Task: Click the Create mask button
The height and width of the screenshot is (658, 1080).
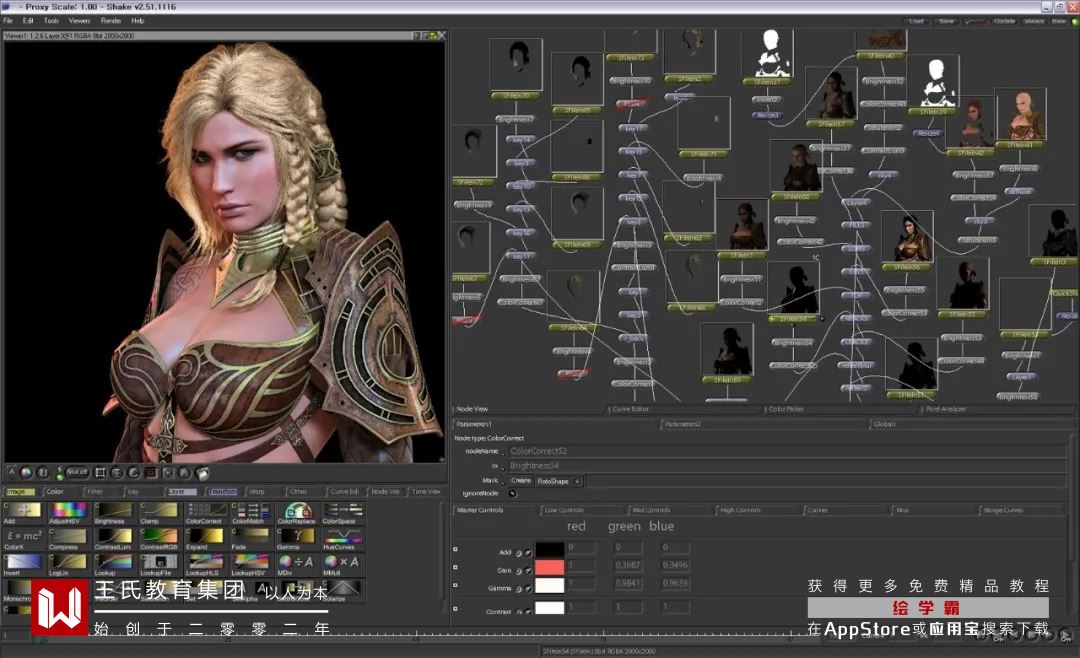Action: click(x=521, y=481)
